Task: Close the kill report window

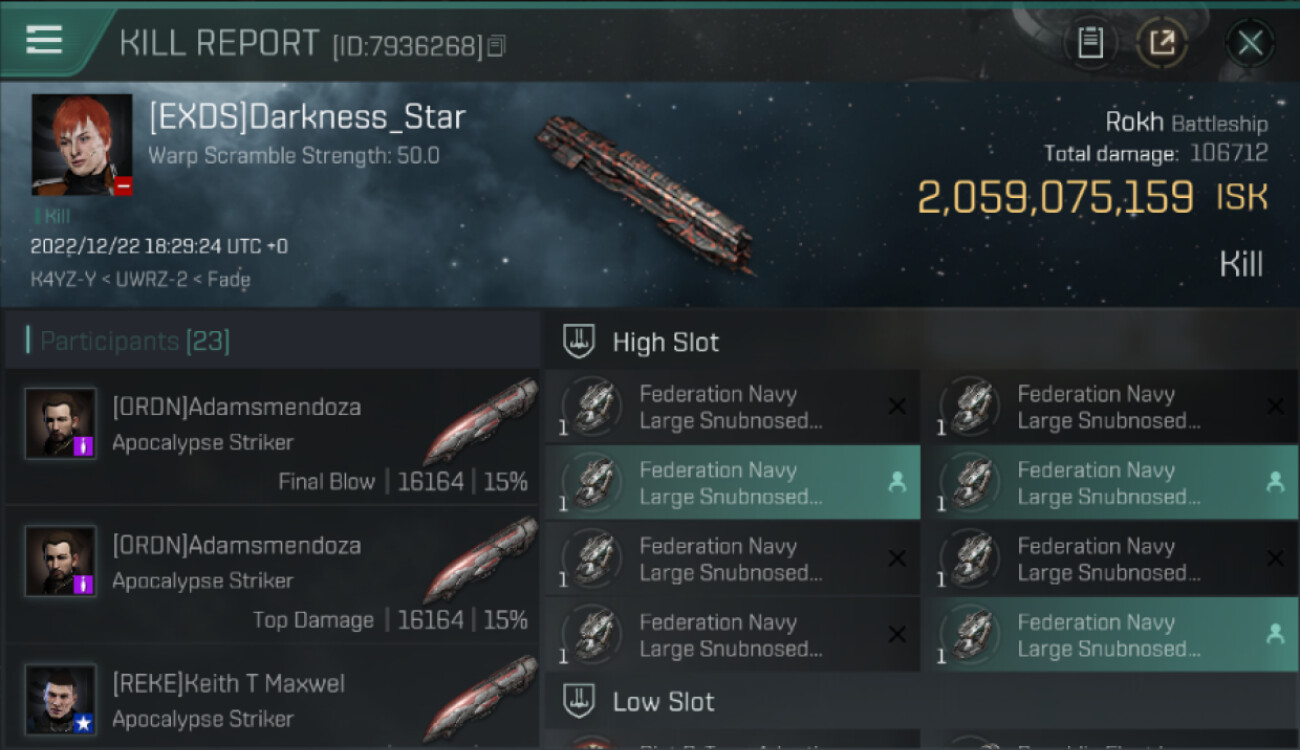Action: point(1249,43)
